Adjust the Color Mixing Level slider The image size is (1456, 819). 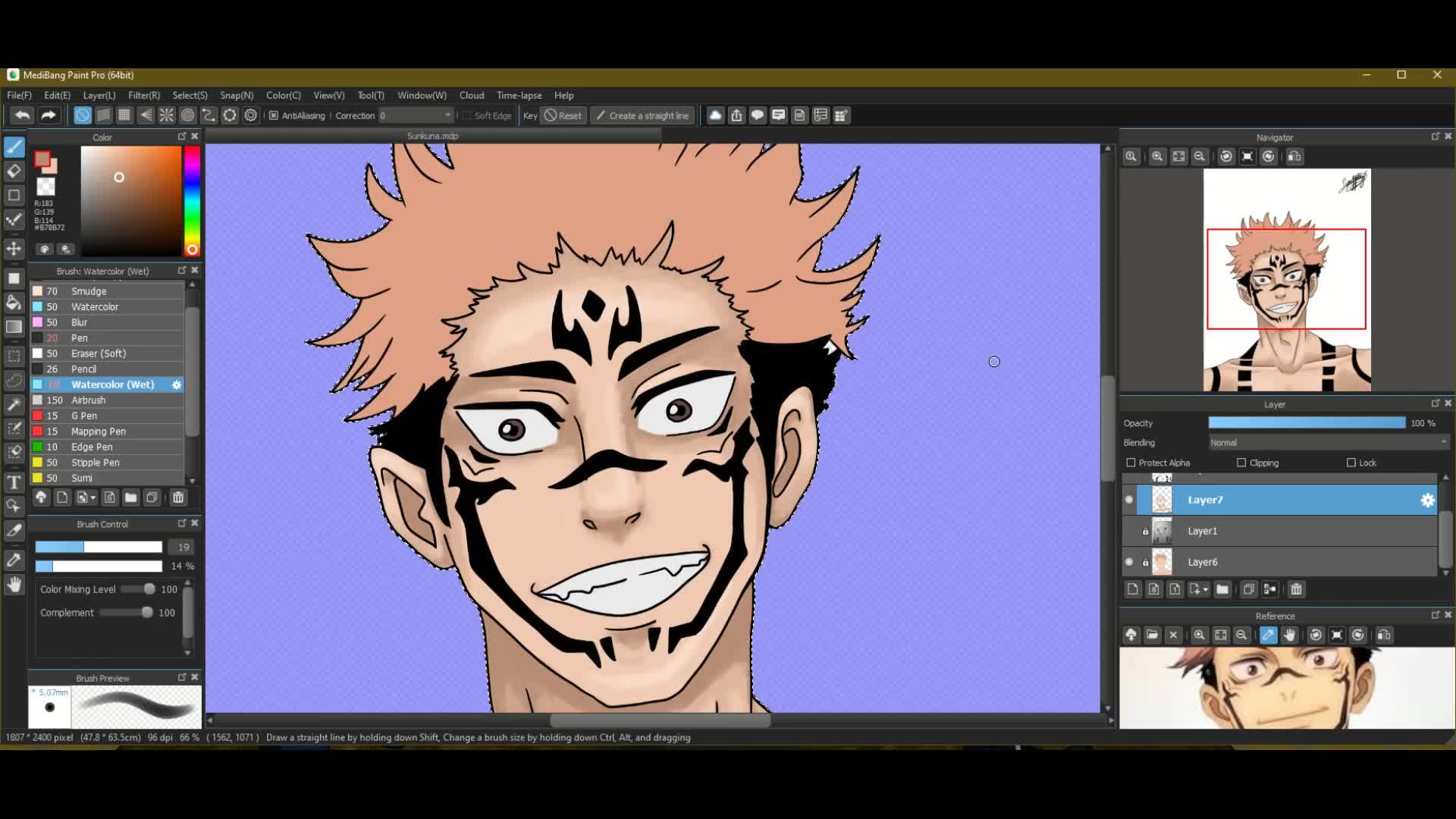coord(136,589)
